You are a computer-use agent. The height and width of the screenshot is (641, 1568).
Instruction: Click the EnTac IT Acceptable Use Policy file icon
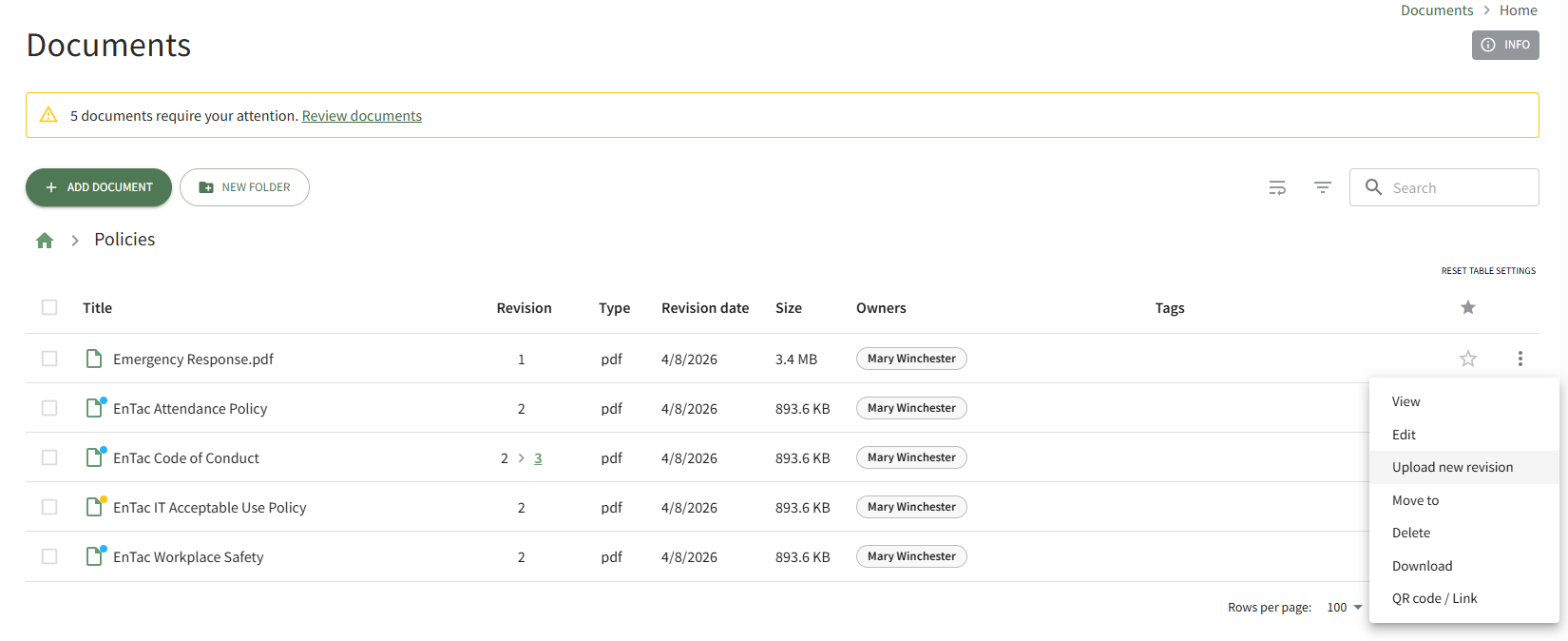pos(94,507)
